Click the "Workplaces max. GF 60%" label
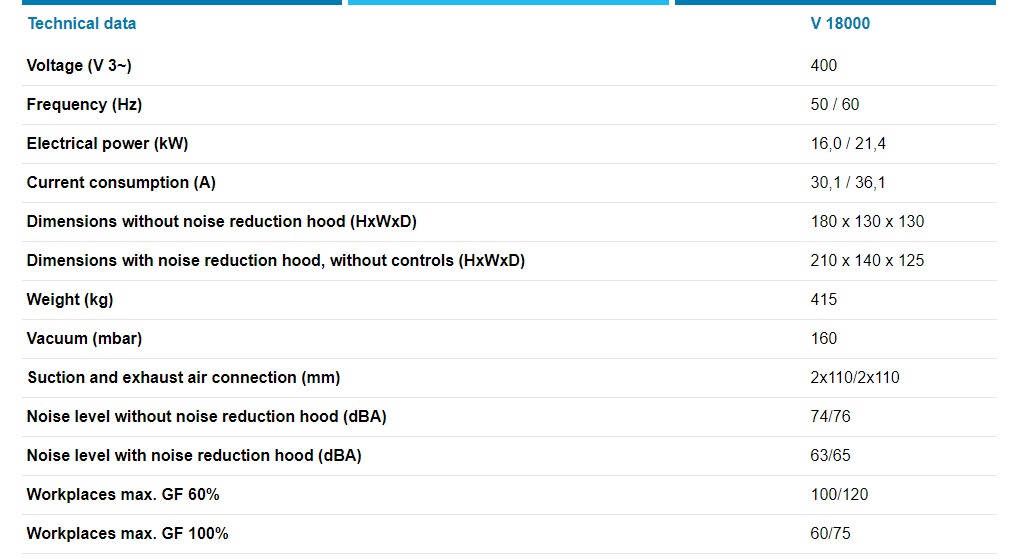Image resolution: width=1024 pixels, height=560 pixels. pyautogui.click(x=123, y=494)
